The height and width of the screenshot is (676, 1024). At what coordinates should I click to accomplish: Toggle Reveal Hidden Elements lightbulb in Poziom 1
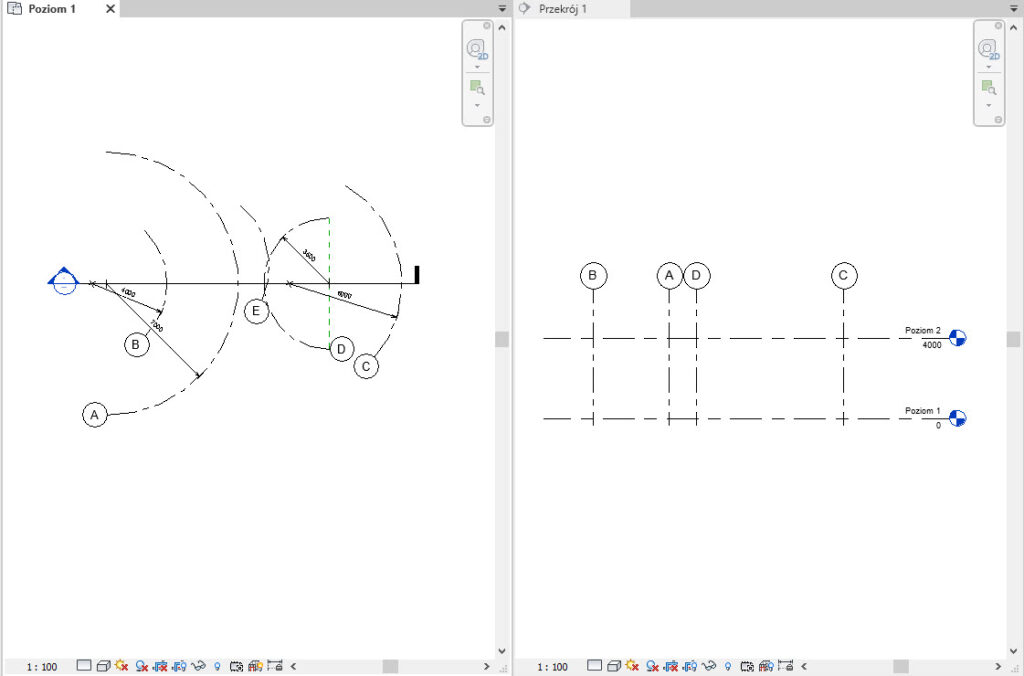[x=217, y=666]
